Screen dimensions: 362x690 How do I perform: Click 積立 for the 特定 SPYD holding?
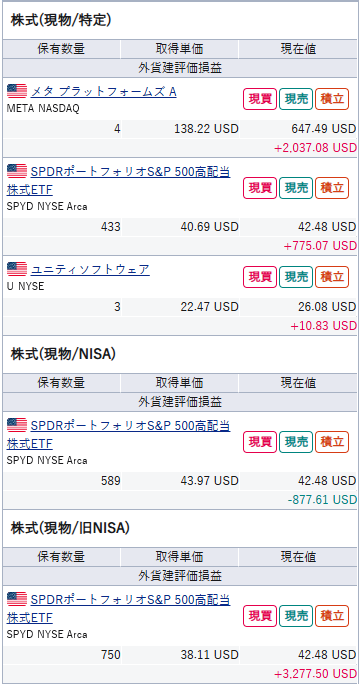click(332, 188)
